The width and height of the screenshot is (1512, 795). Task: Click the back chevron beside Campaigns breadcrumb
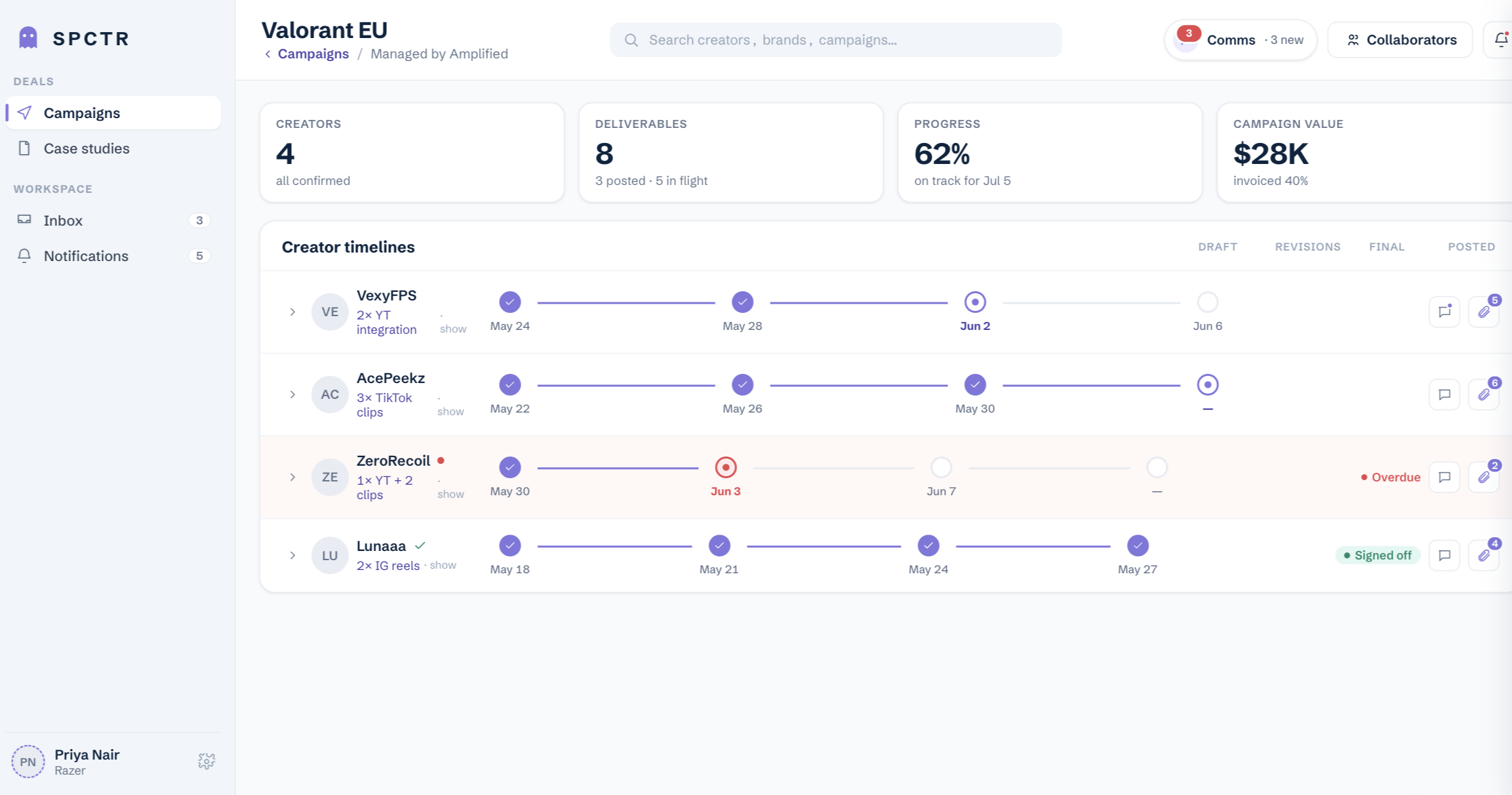point(268,54)
